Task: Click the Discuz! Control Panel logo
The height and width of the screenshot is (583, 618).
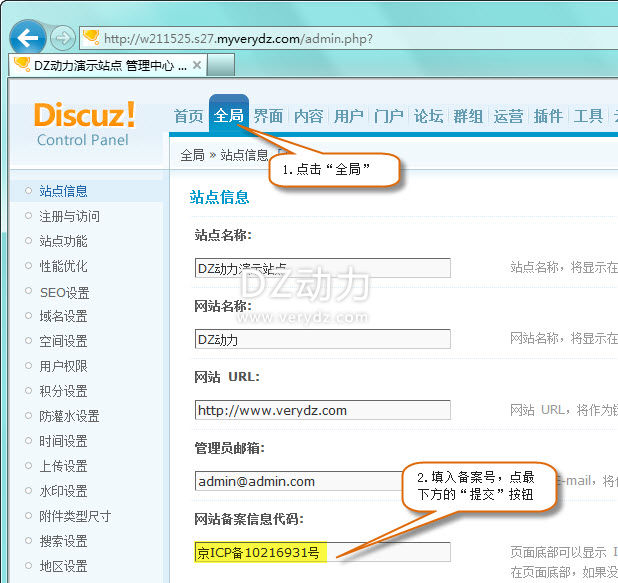Action: pos(84,124)
